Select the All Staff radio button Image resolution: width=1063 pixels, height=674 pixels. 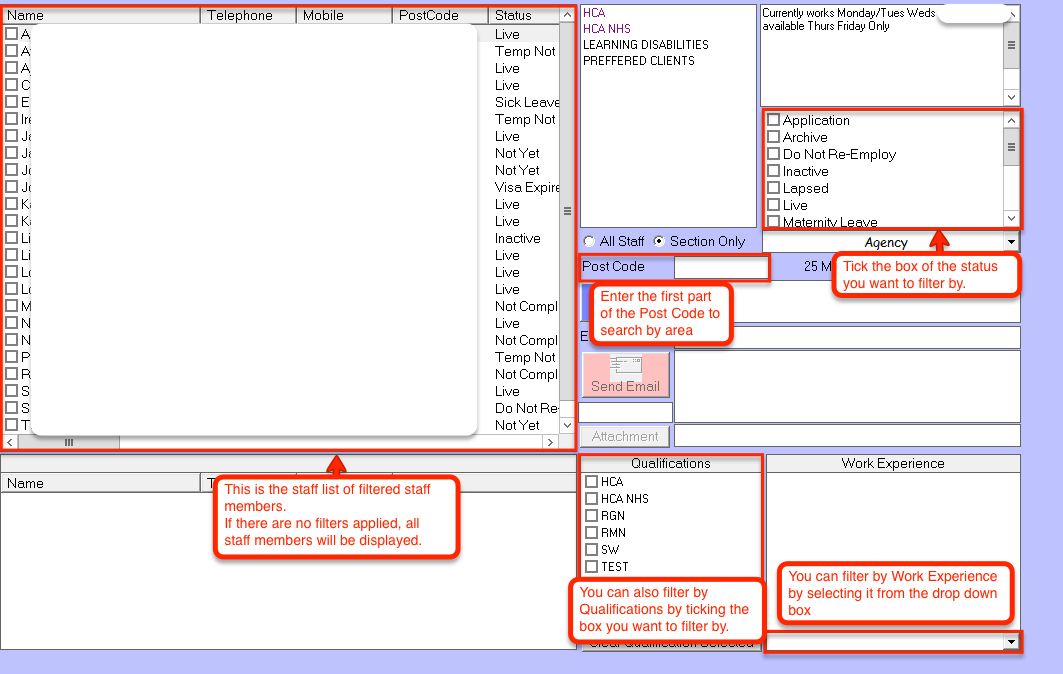point(589,242)
